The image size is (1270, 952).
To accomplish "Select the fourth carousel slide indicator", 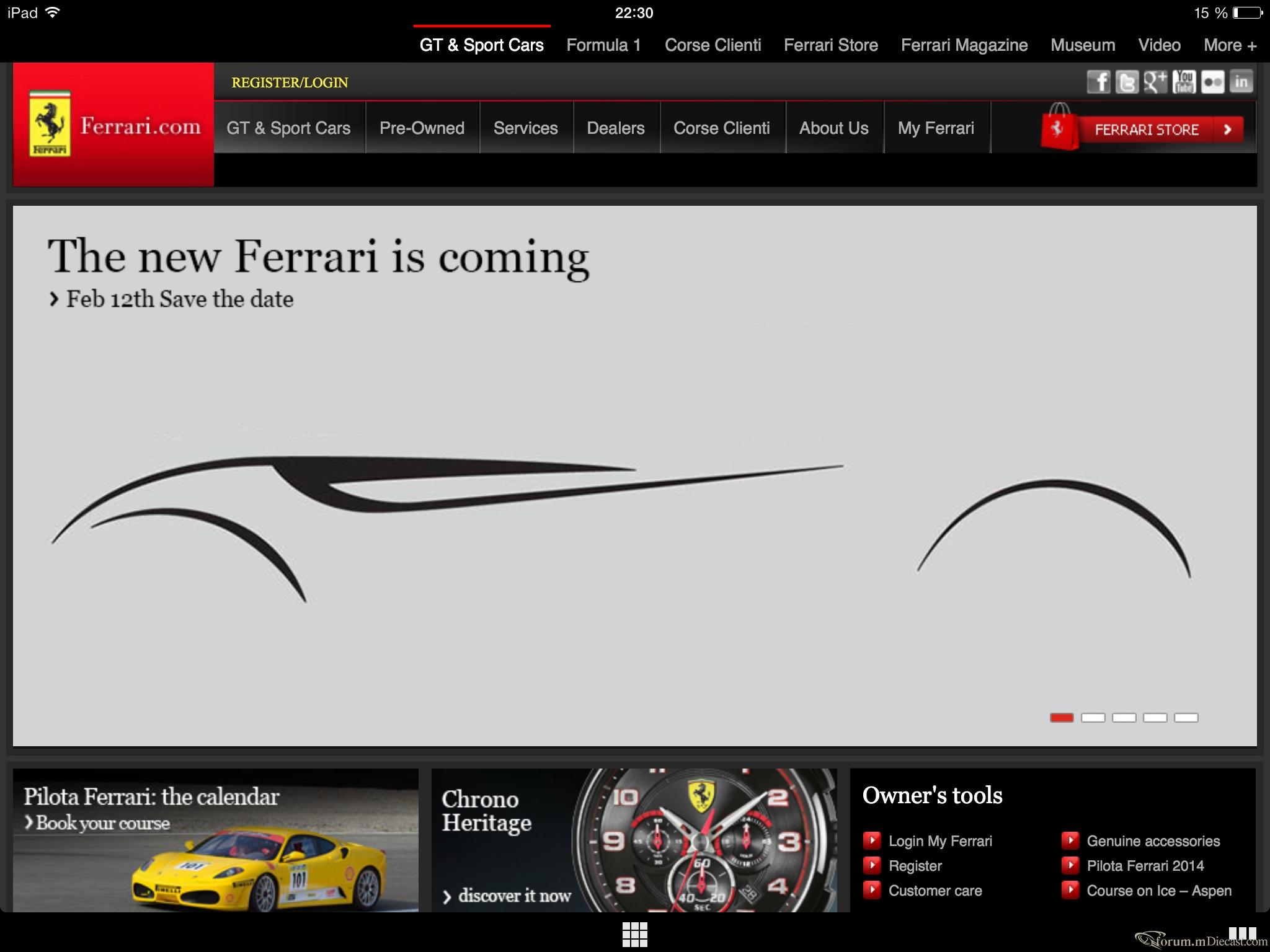I will point(1155,718).
